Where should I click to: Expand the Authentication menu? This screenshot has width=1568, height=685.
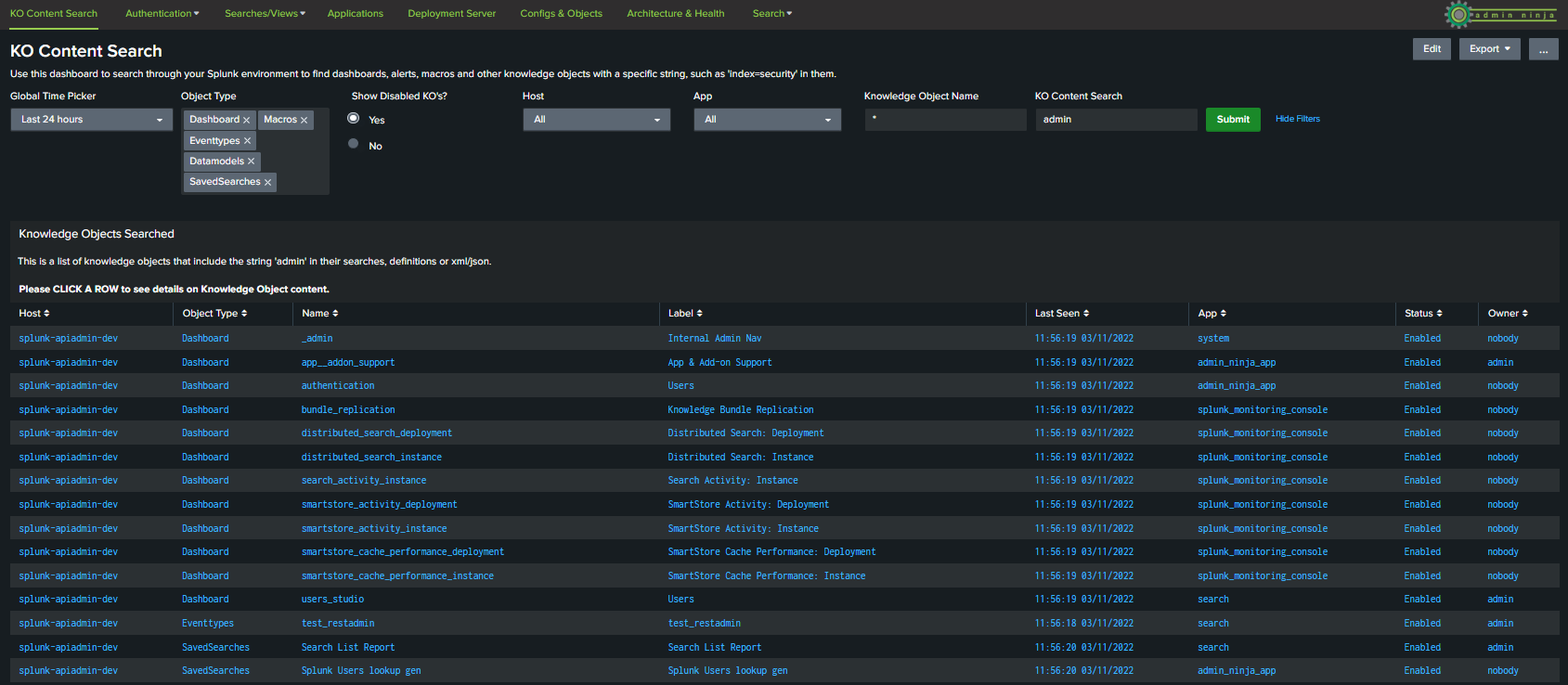tap(162, 14)
